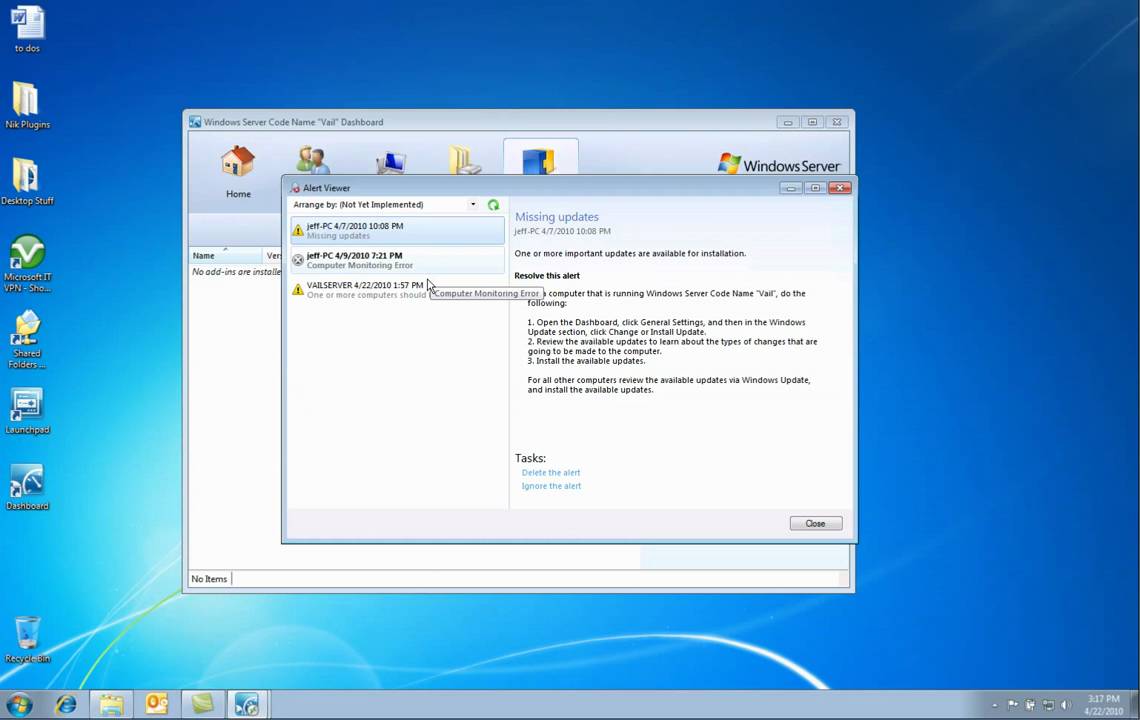Click the Windows Server logo in Dashboard
The height and width of the screenshot is (720, 1140).
779,164
